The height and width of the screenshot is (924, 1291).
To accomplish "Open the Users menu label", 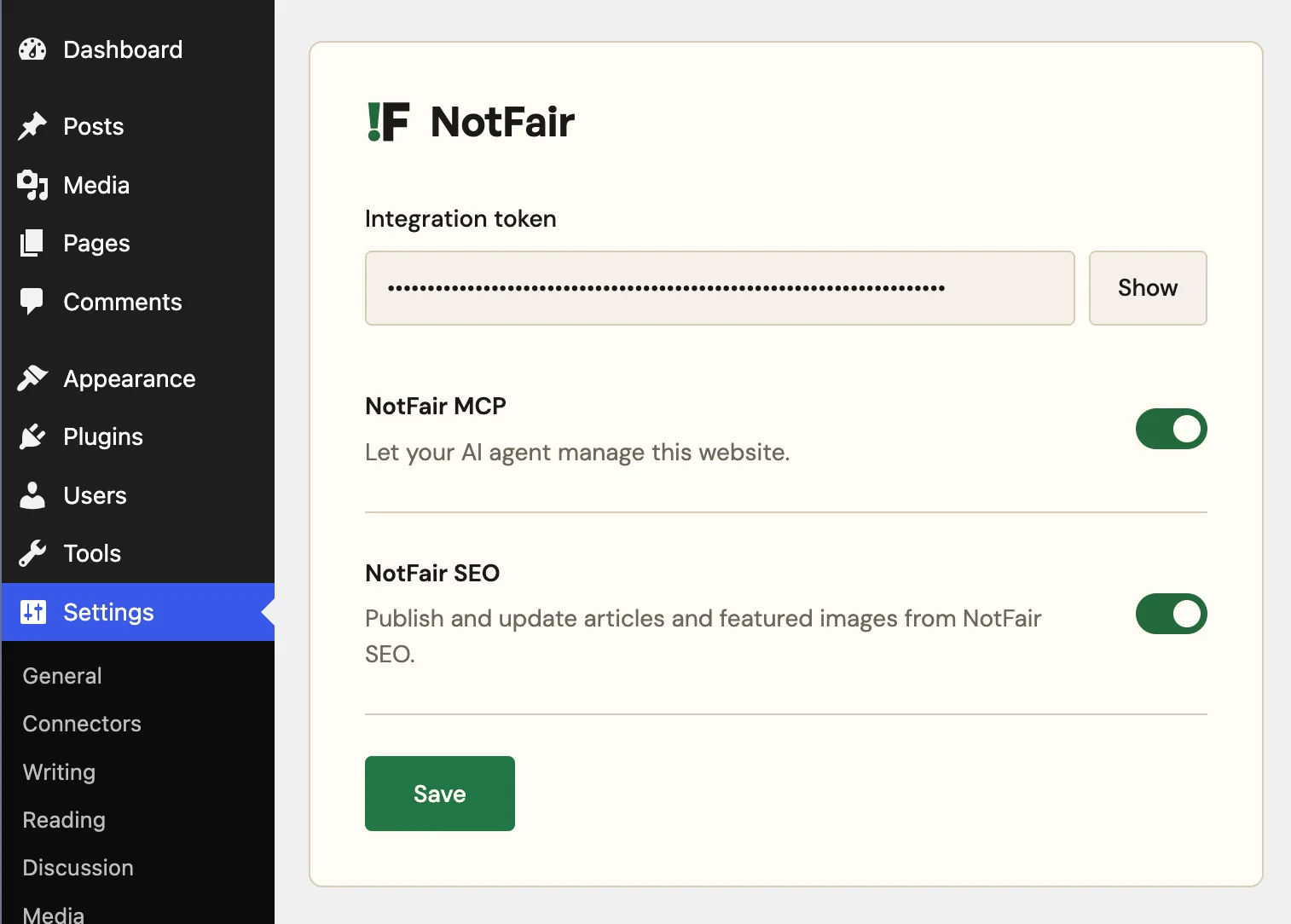I will [95, 495].
